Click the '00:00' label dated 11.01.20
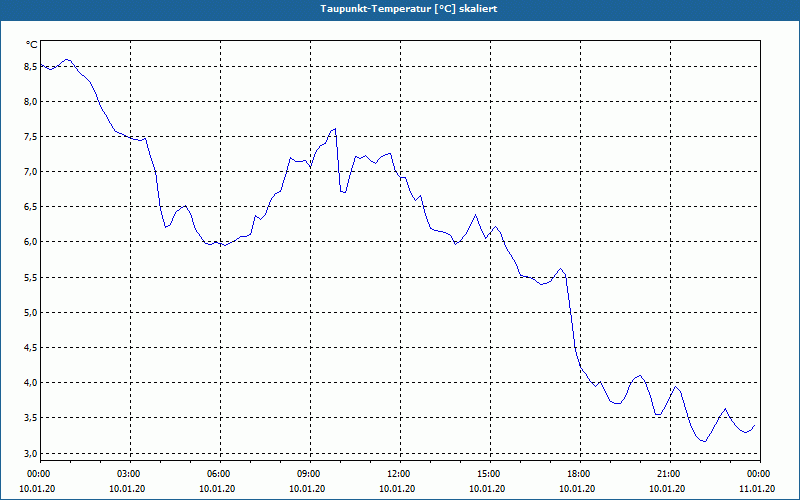 click(757, 474)
